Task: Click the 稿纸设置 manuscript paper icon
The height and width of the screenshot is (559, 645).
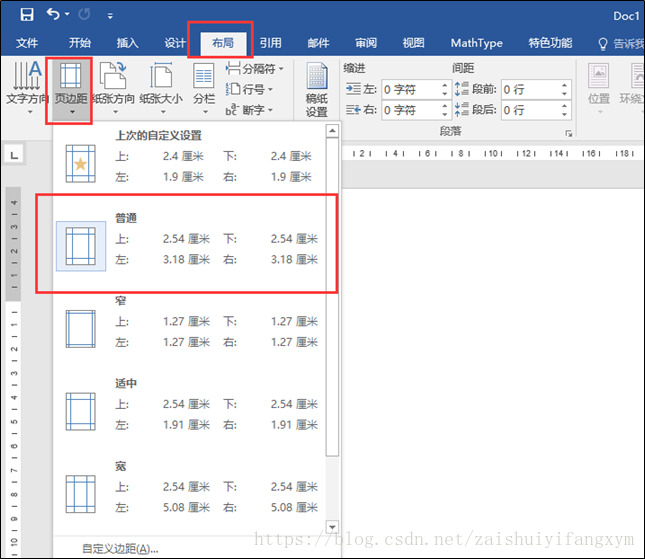Action: coord(317,76)
